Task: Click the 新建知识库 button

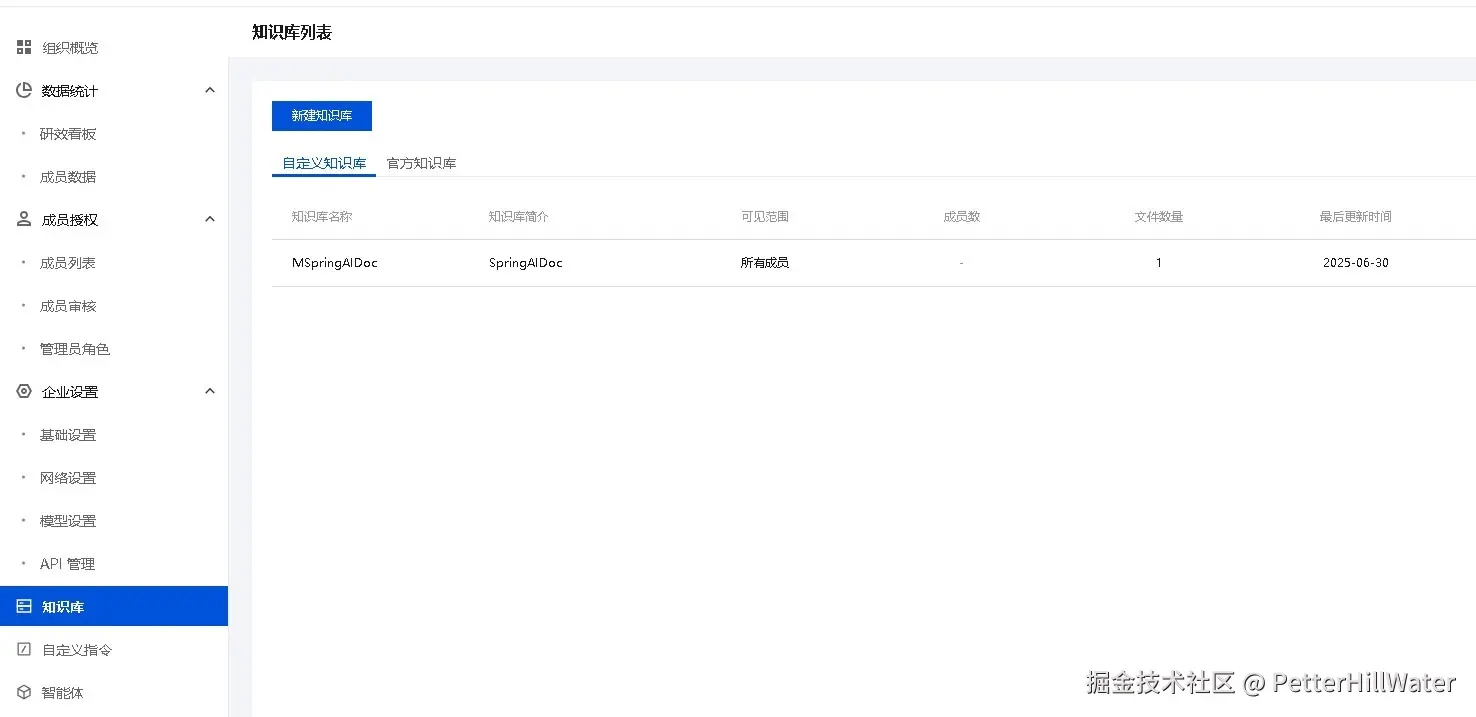Action: coord(321,115)
